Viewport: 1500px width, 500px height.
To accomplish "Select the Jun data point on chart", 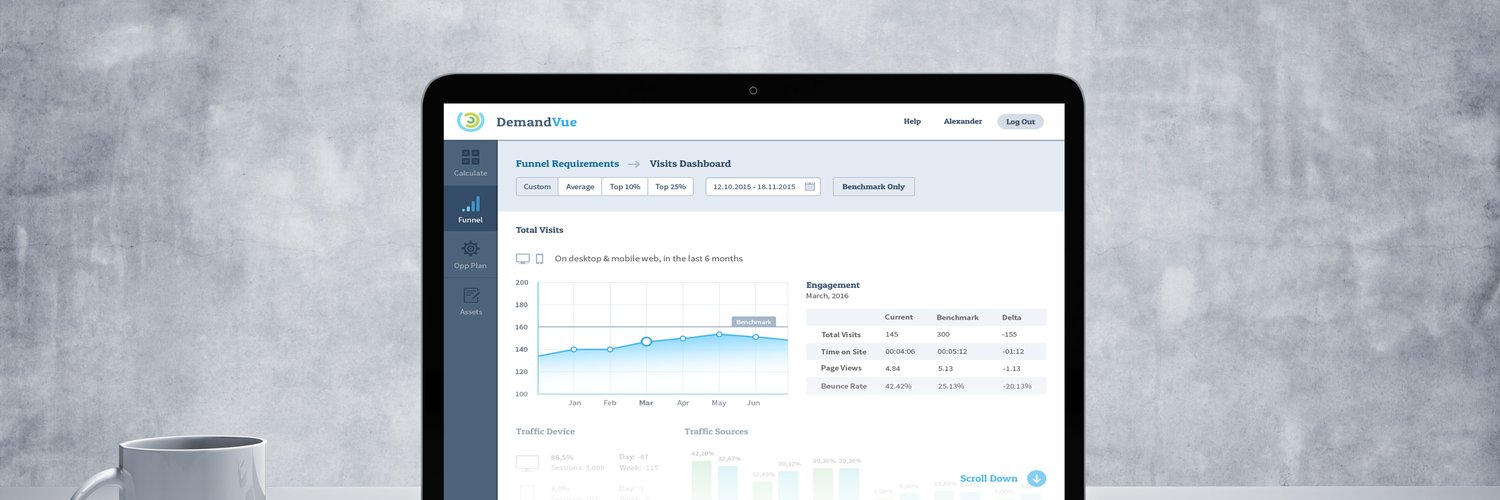I will pyautogui.click(x=755, y=337).
